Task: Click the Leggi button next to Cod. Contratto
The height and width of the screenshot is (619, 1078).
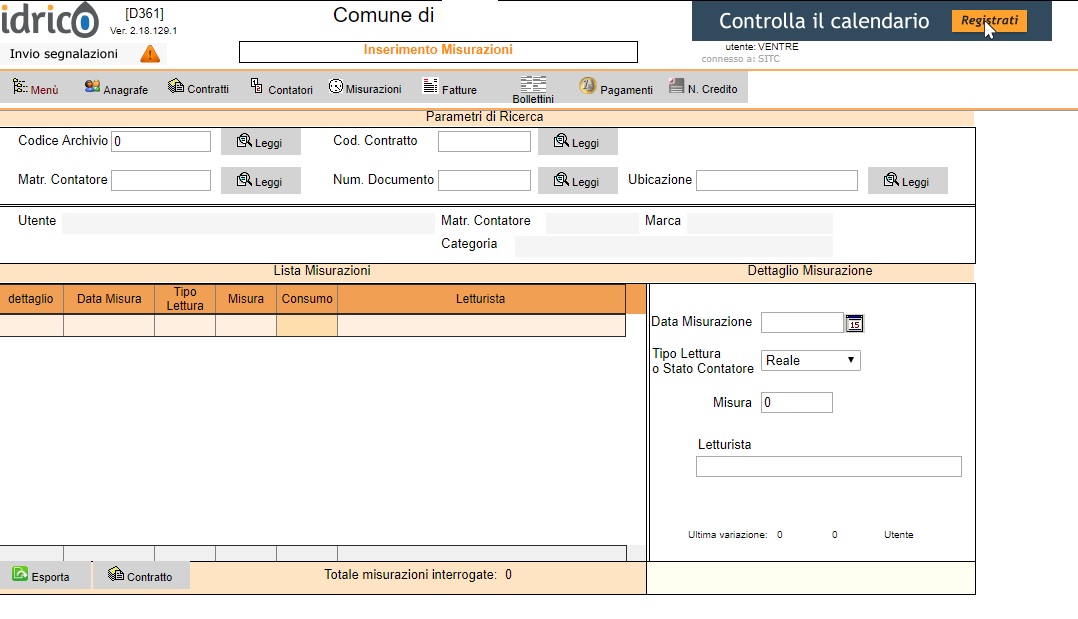Action: point(578,142)
